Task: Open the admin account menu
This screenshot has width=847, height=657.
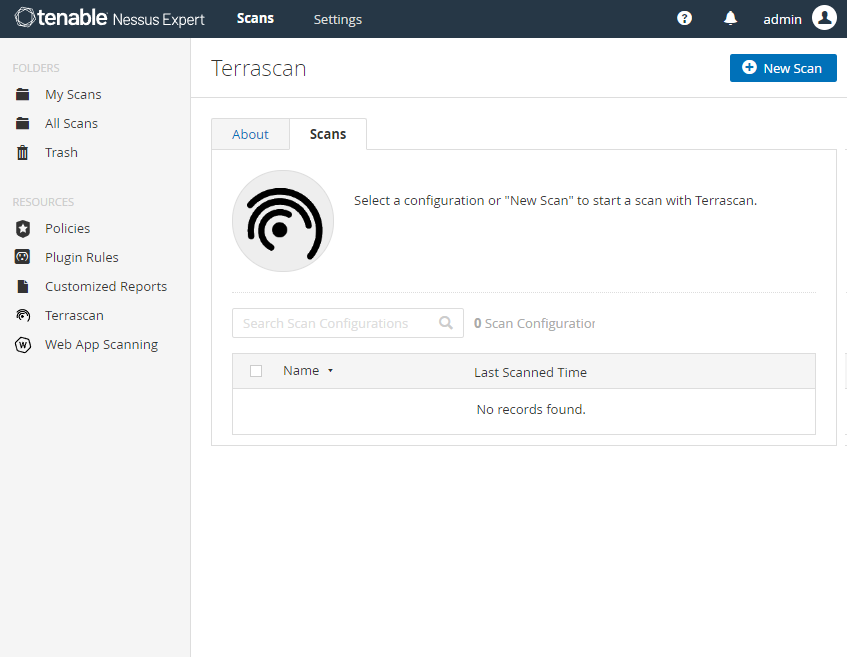Action: pos(782,19)
